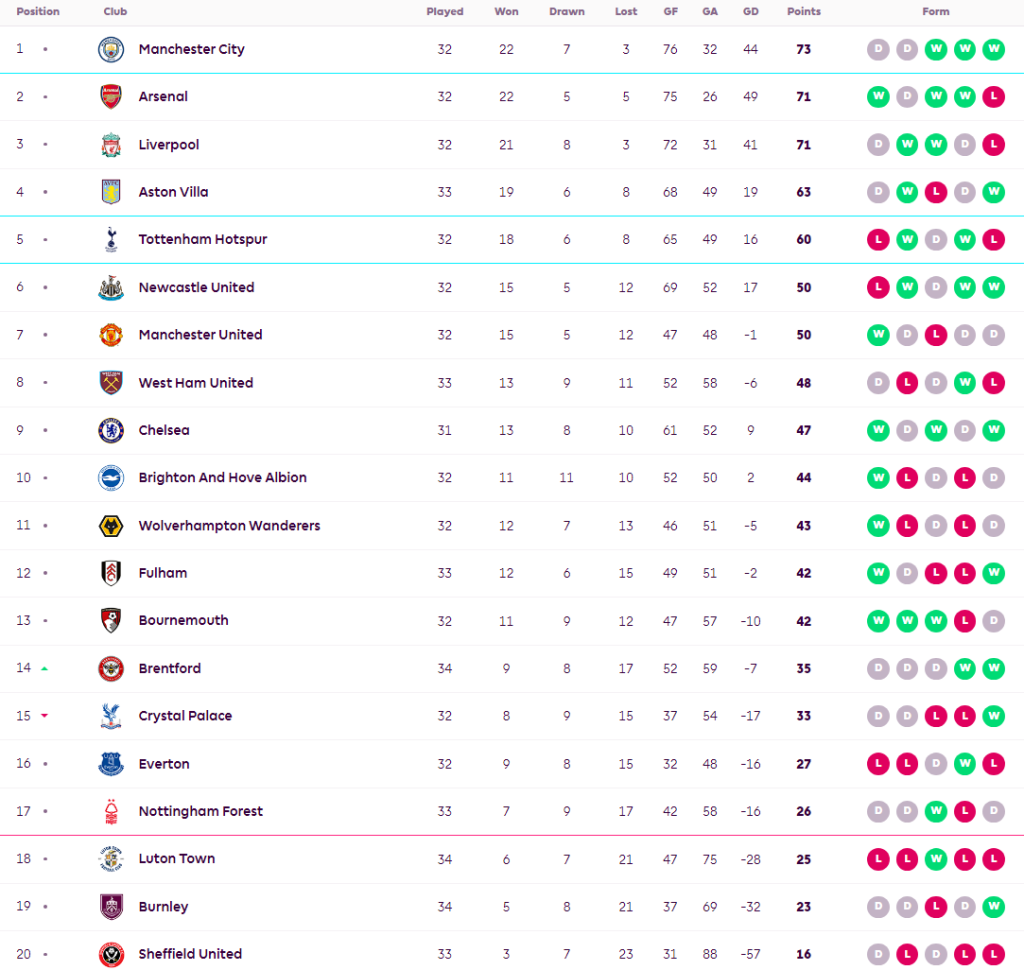Image resolution: width=1024 pixels, height=970 pixels.
Task: Click the Liverpool club crest icon
Action: tap(111, 145)
